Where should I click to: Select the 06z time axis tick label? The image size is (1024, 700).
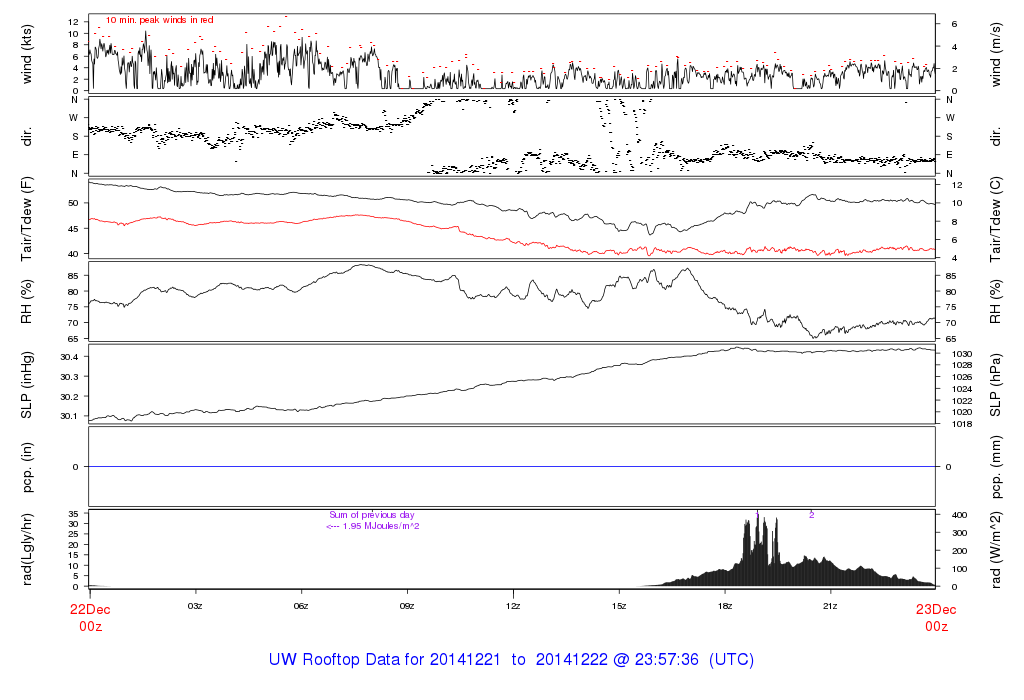click(x=301, y=606)
